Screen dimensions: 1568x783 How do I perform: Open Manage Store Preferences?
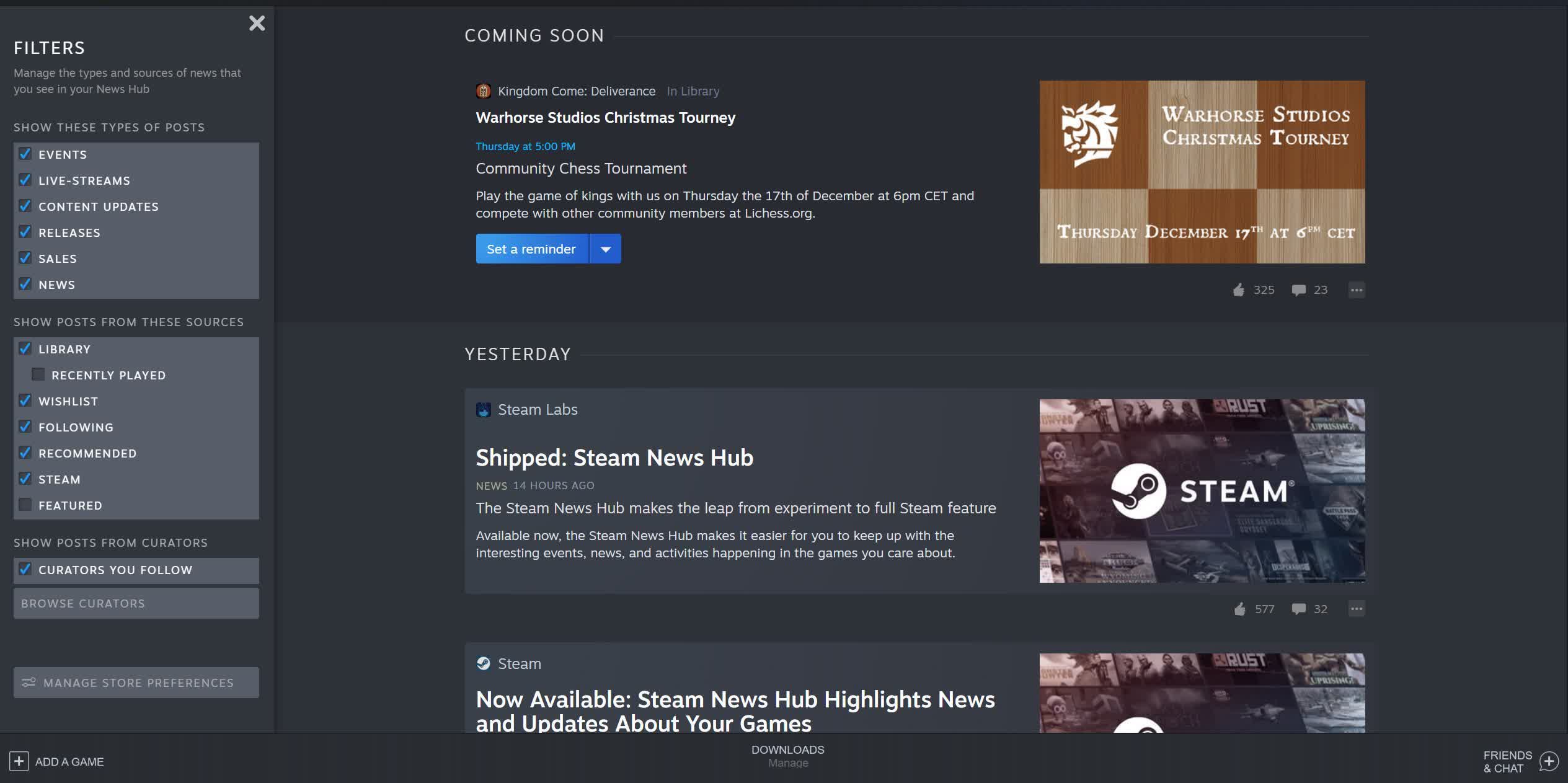(x=136, y=683)
